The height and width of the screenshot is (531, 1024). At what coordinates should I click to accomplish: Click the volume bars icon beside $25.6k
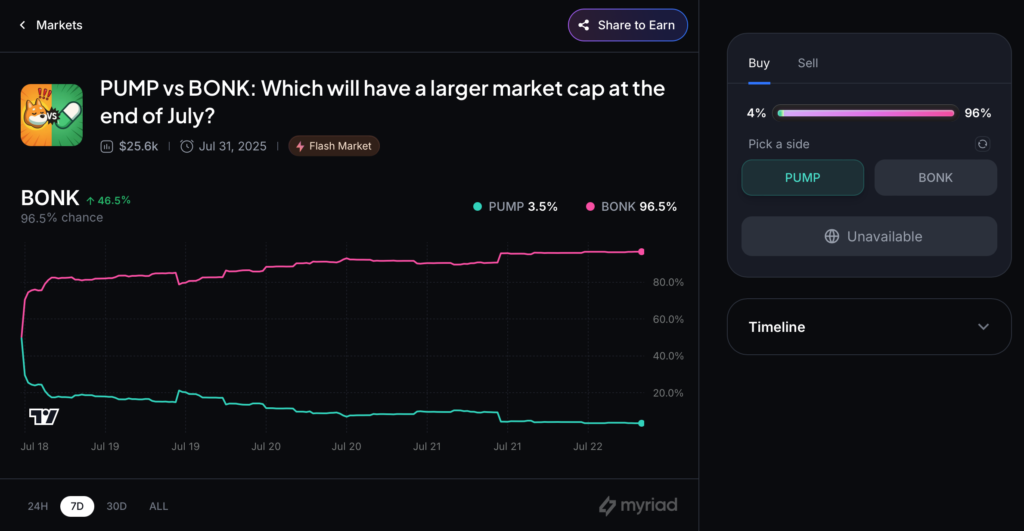(107, 146)
